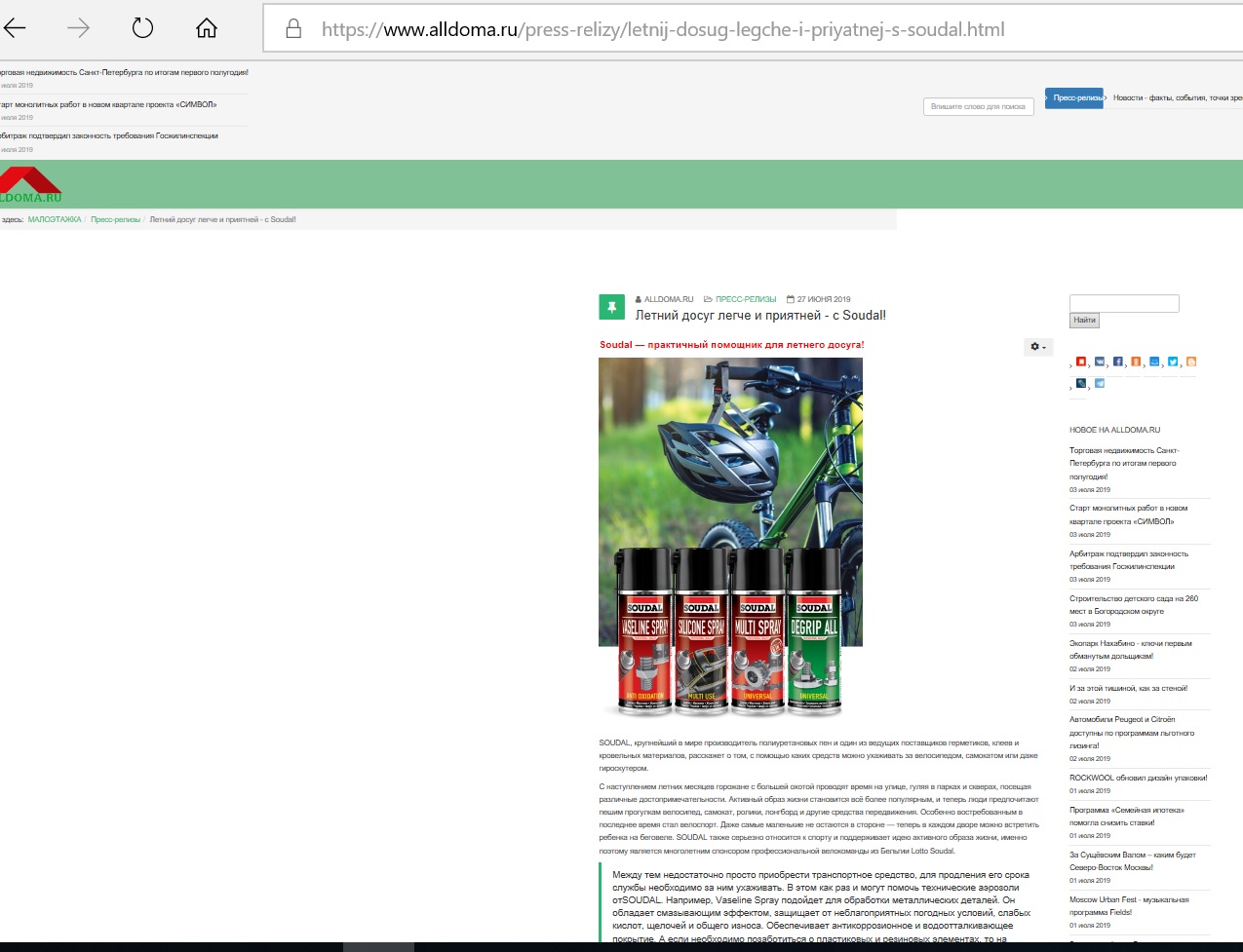1243x952 pixels.
Task: Share the article on VK
Action: click(1100, 362)
